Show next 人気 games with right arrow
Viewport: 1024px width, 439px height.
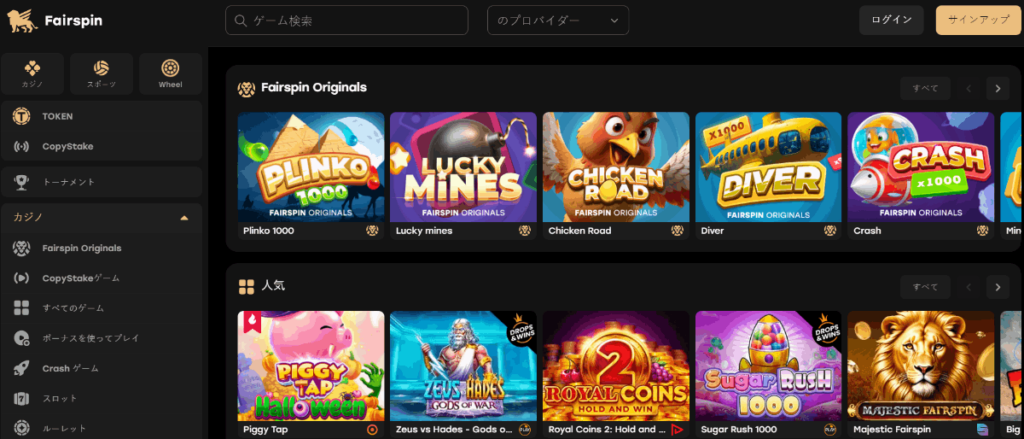tap(997, 287)
